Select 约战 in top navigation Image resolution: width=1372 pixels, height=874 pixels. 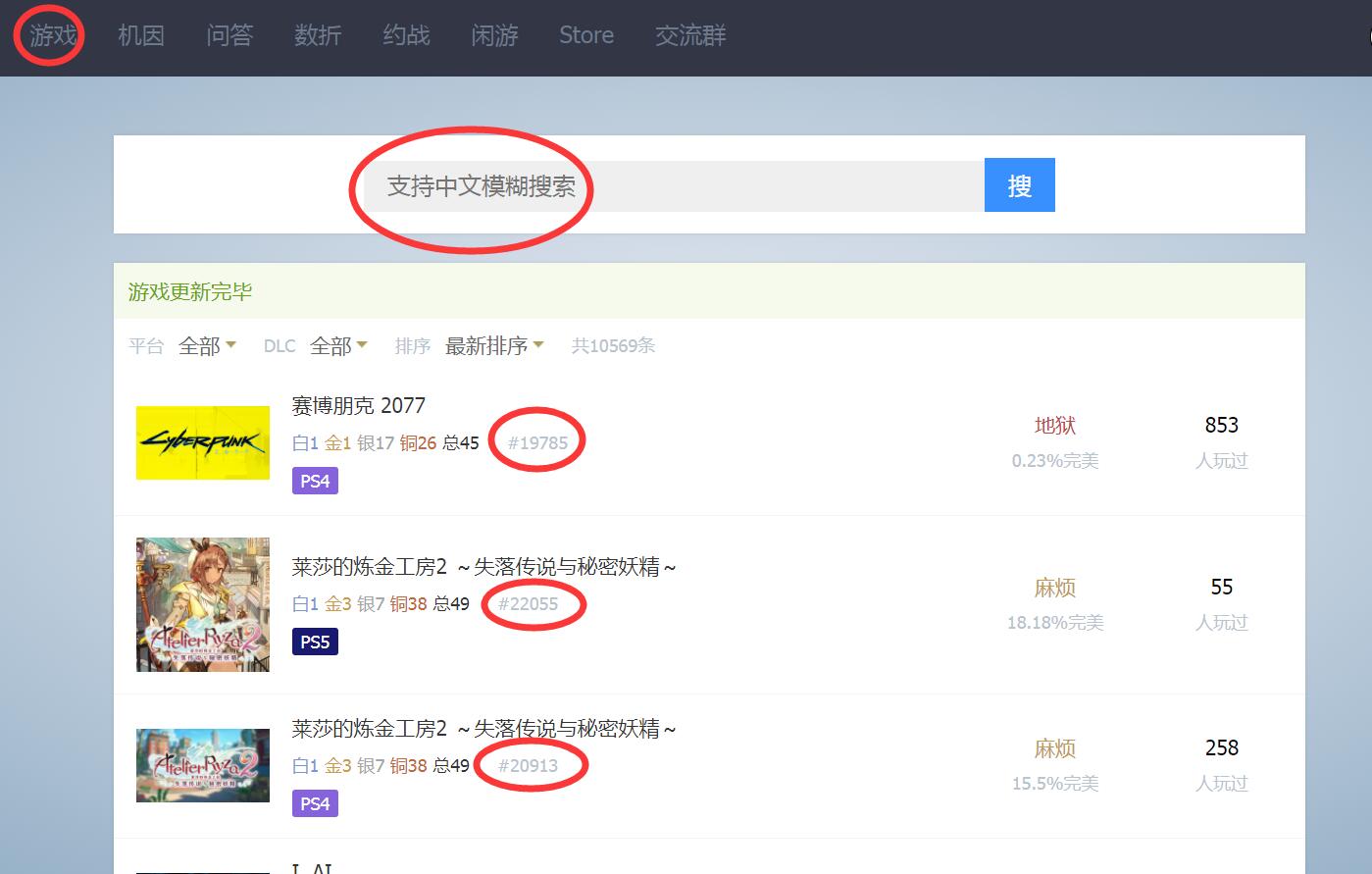pos(406,36)
